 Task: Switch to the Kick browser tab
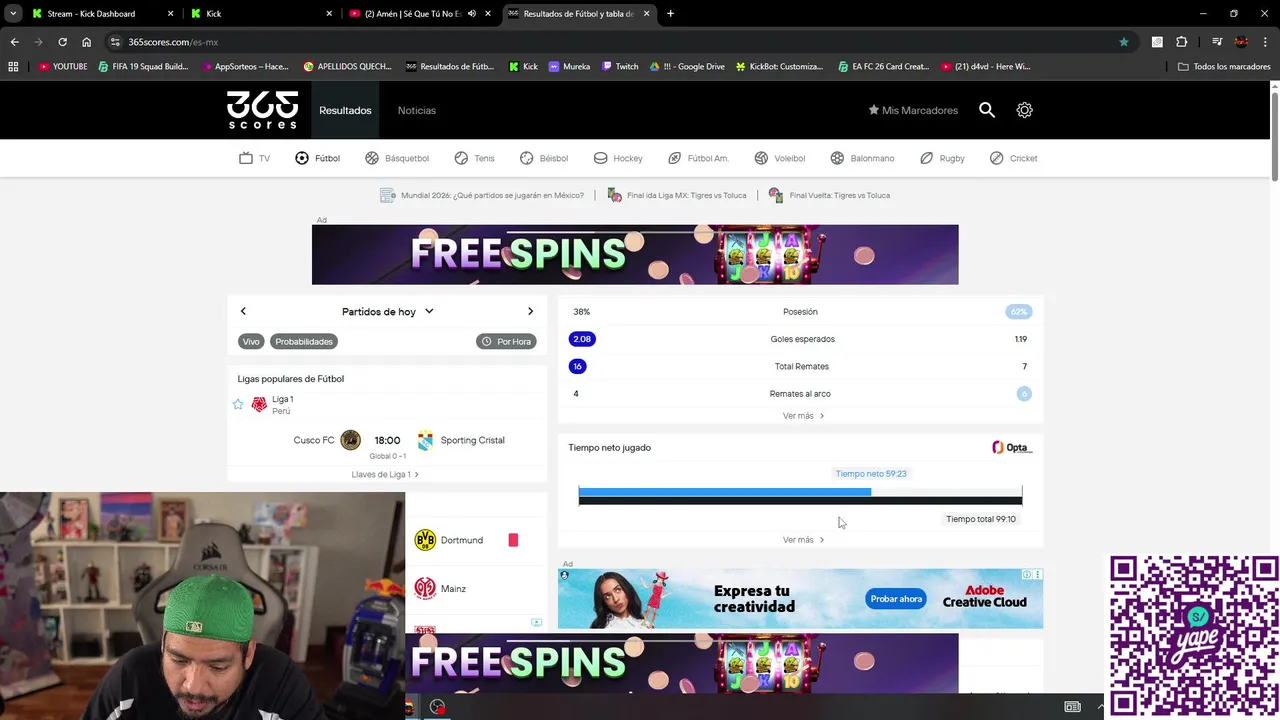[260, 14]
